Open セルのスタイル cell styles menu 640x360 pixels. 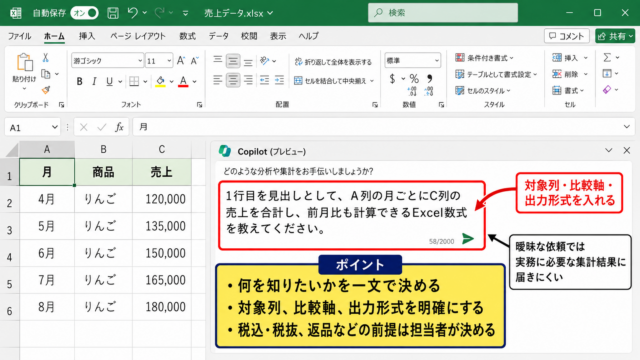(x=483, y=91)
